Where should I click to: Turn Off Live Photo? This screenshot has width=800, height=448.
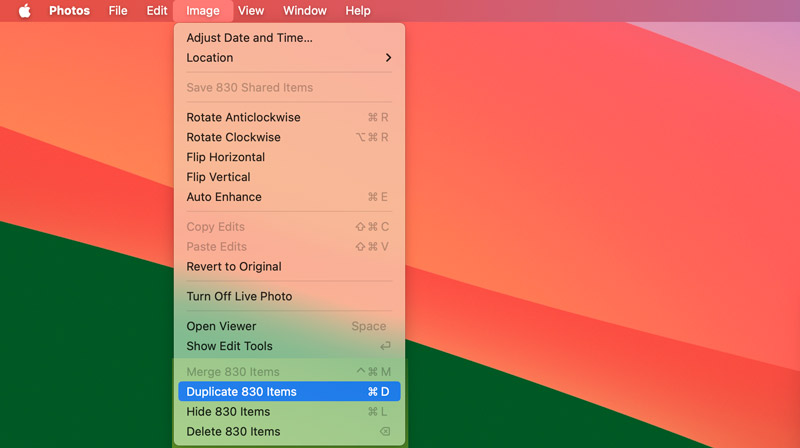pos(289,296)
